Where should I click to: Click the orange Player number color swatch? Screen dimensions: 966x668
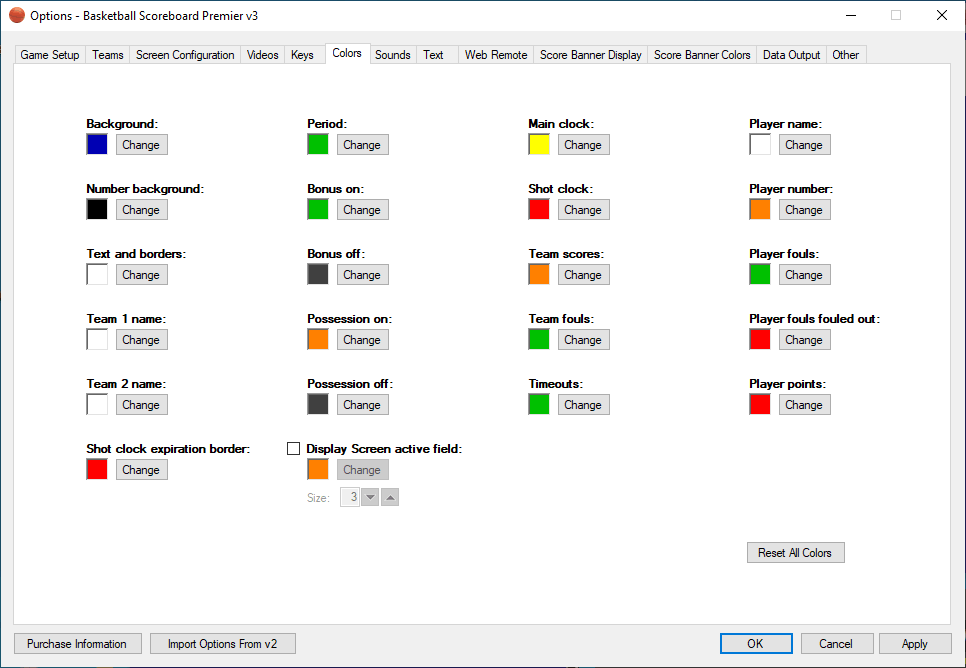click(760, 210)
